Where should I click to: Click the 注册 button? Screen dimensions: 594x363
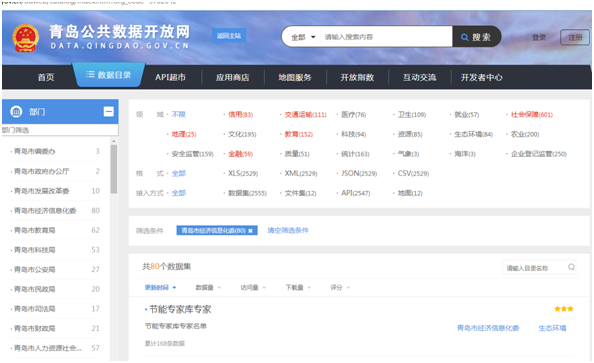(575, 37)
